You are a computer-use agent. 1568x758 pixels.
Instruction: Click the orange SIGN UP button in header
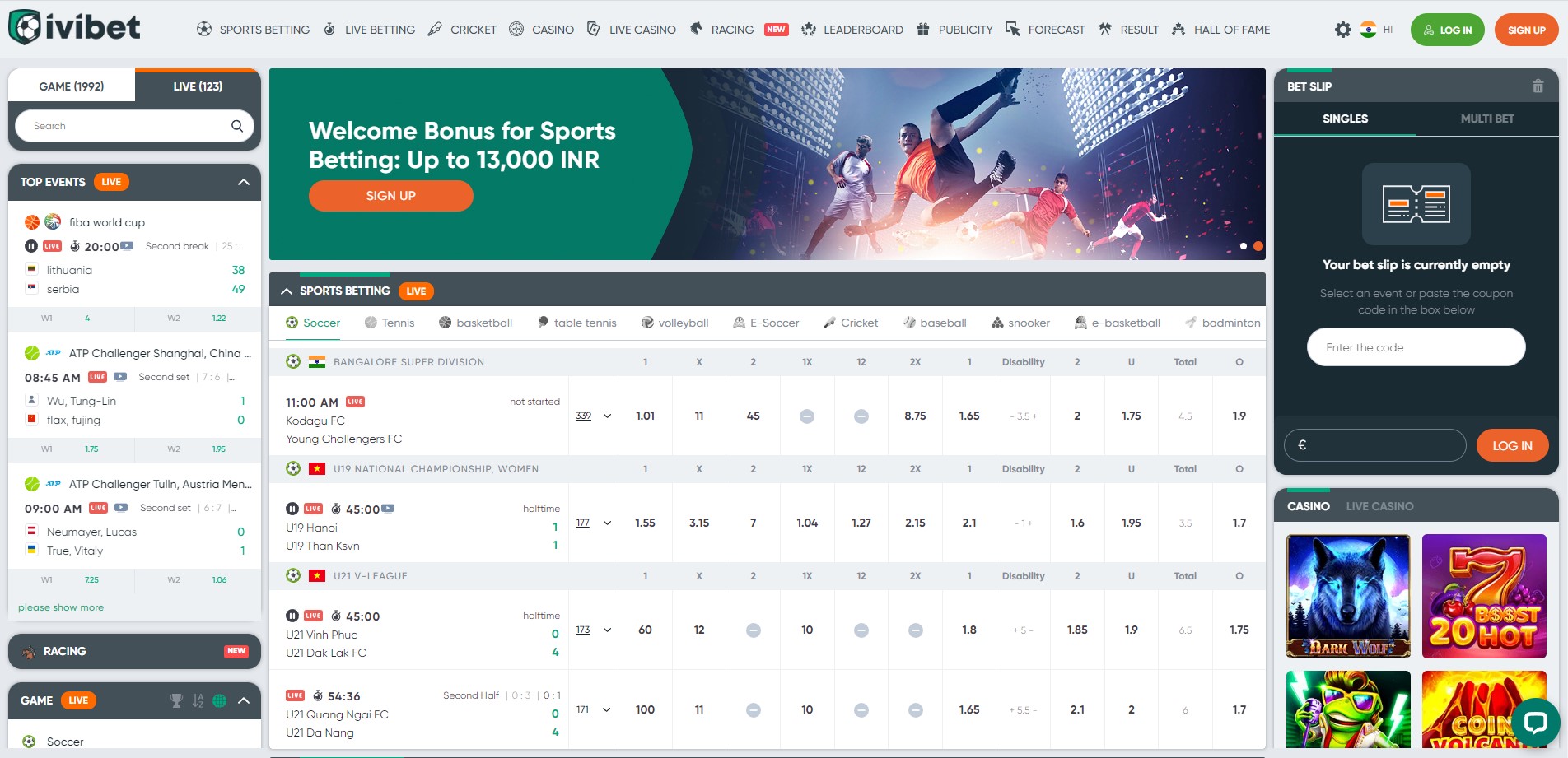tap(1526, 30)
